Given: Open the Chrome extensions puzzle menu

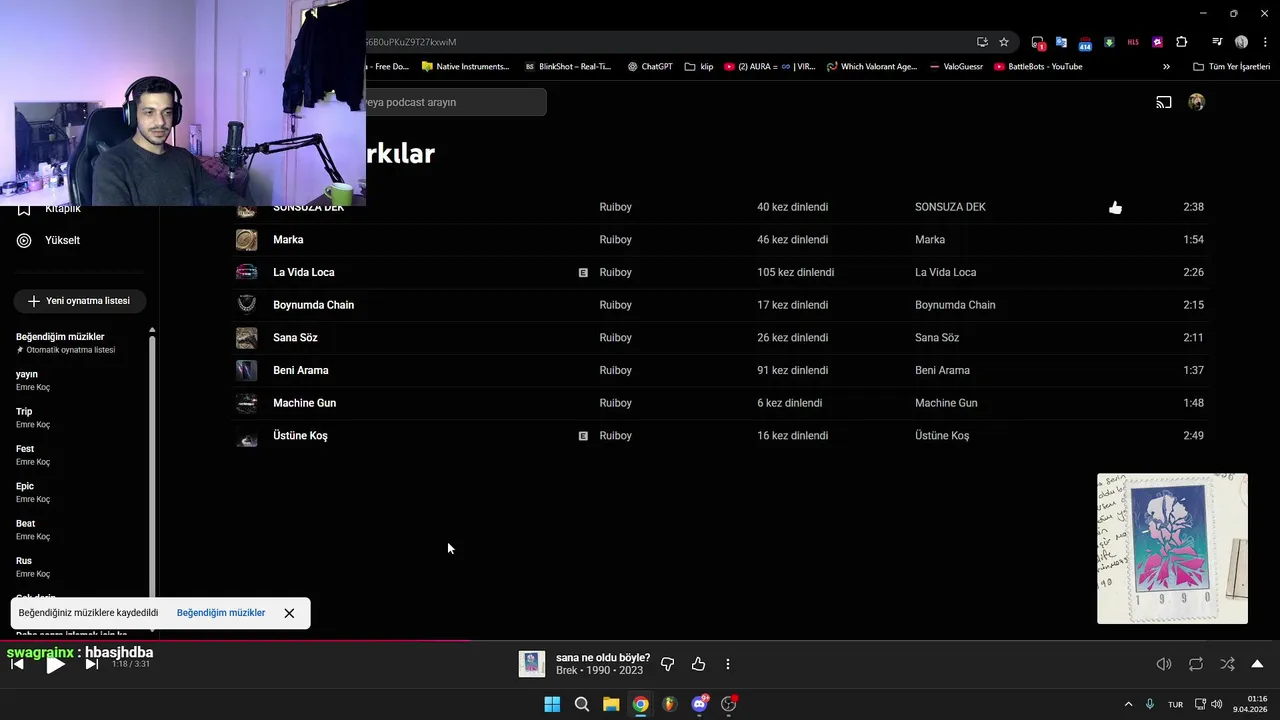Looking at the screenshot, I should pos(1181,42).
